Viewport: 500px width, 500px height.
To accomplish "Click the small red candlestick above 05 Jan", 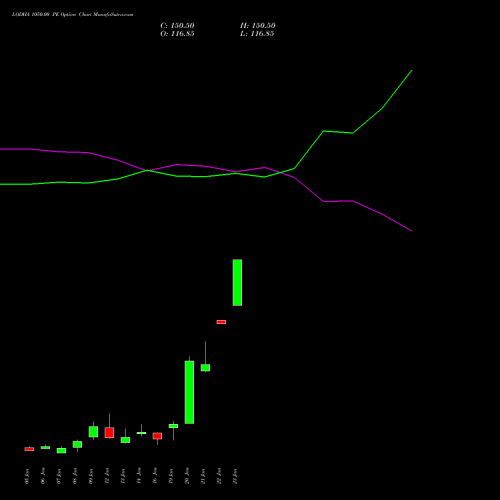I will [29, 449].
